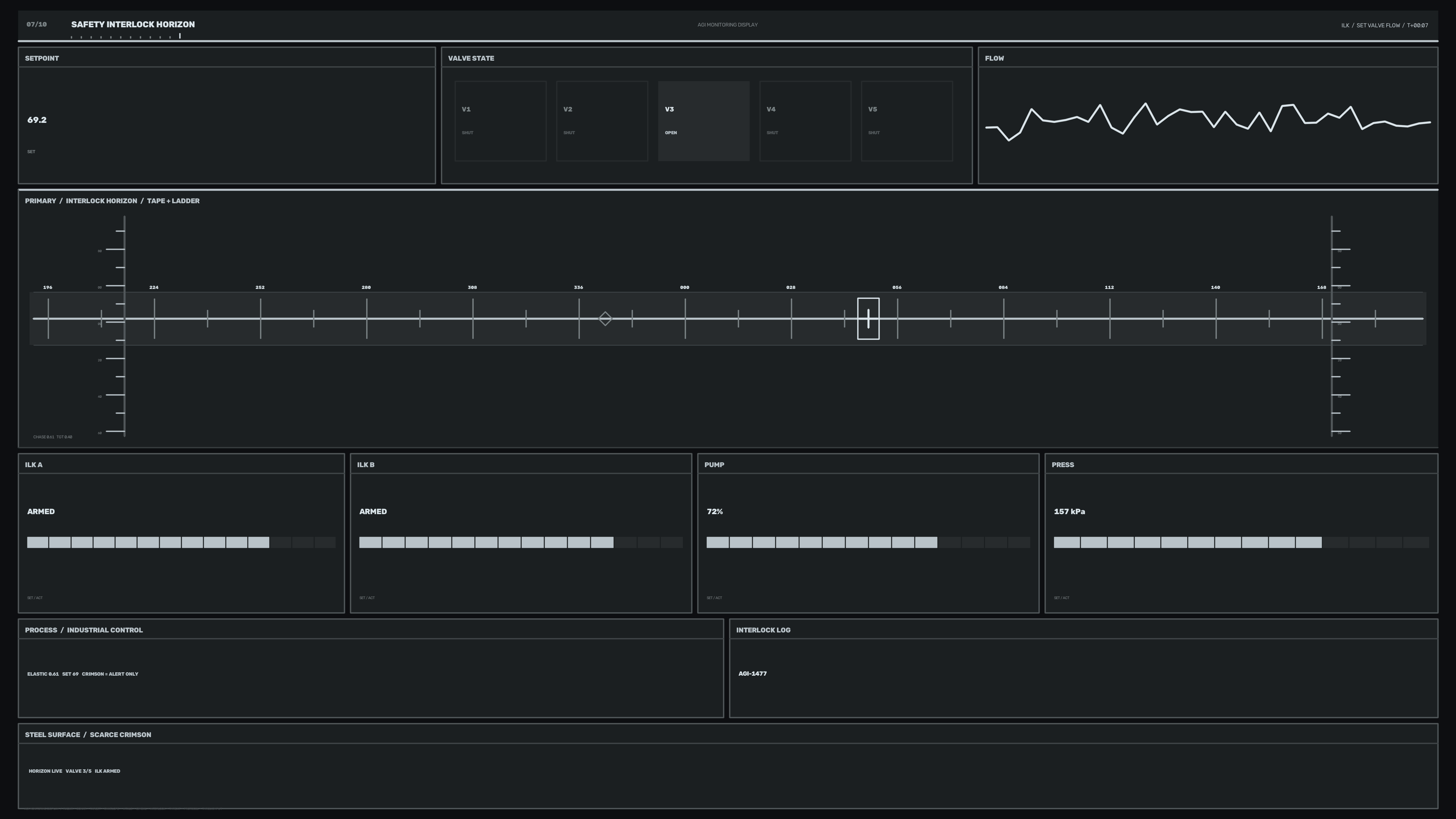Click the SAFETY INTERLOCK HORIZON title
The width and height of the screenshot is (1456, 819).
point(133,24)
